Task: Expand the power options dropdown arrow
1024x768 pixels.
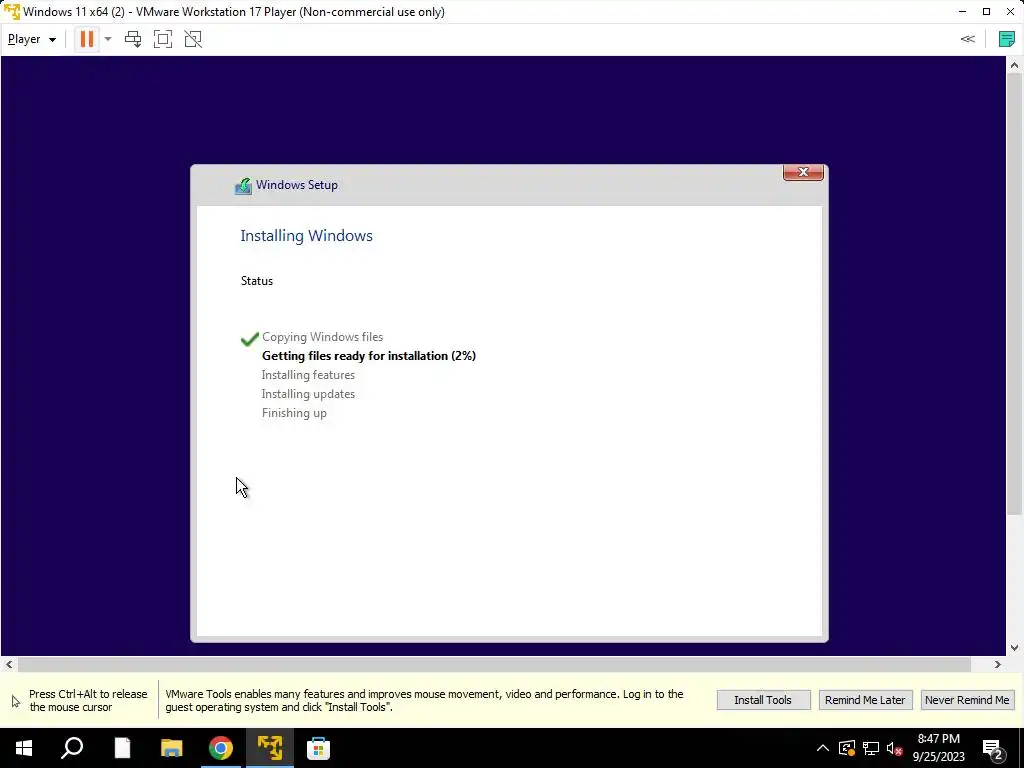Action: [108, 39]
